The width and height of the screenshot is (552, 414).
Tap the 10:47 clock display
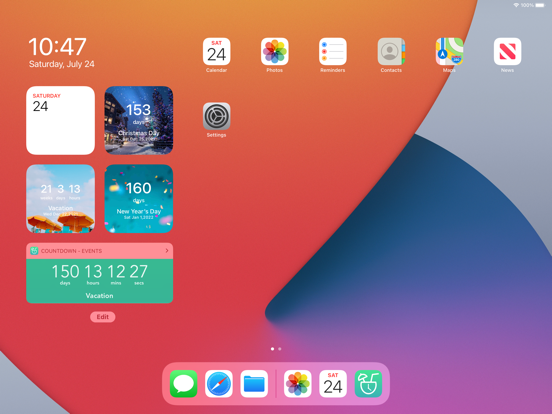point(57,46)
